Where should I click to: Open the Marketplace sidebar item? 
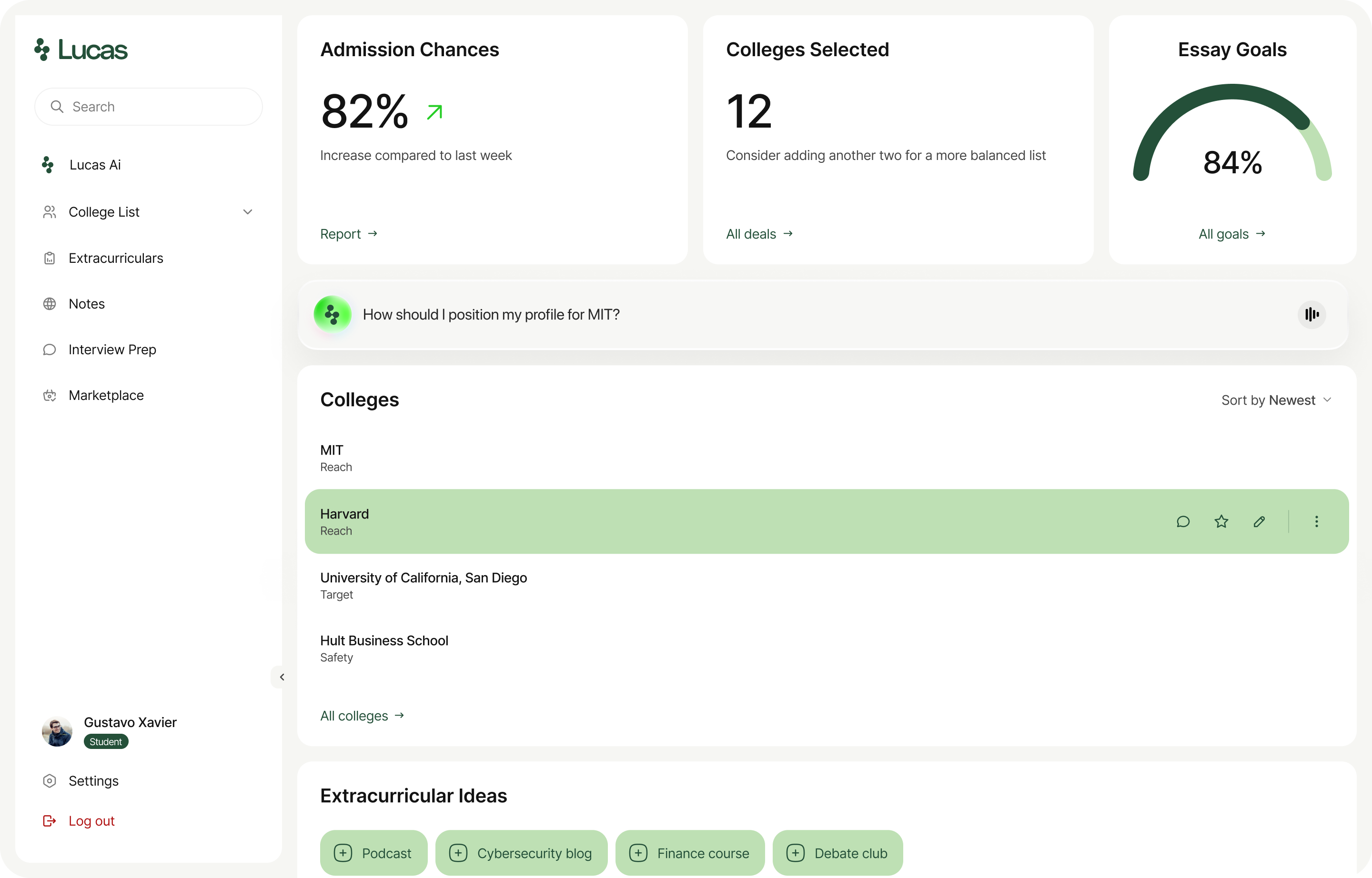coord(106,395)
